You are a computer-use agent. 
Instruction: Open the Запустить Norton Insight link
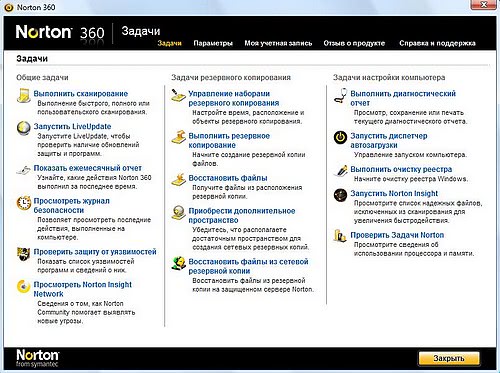point(394,194)
